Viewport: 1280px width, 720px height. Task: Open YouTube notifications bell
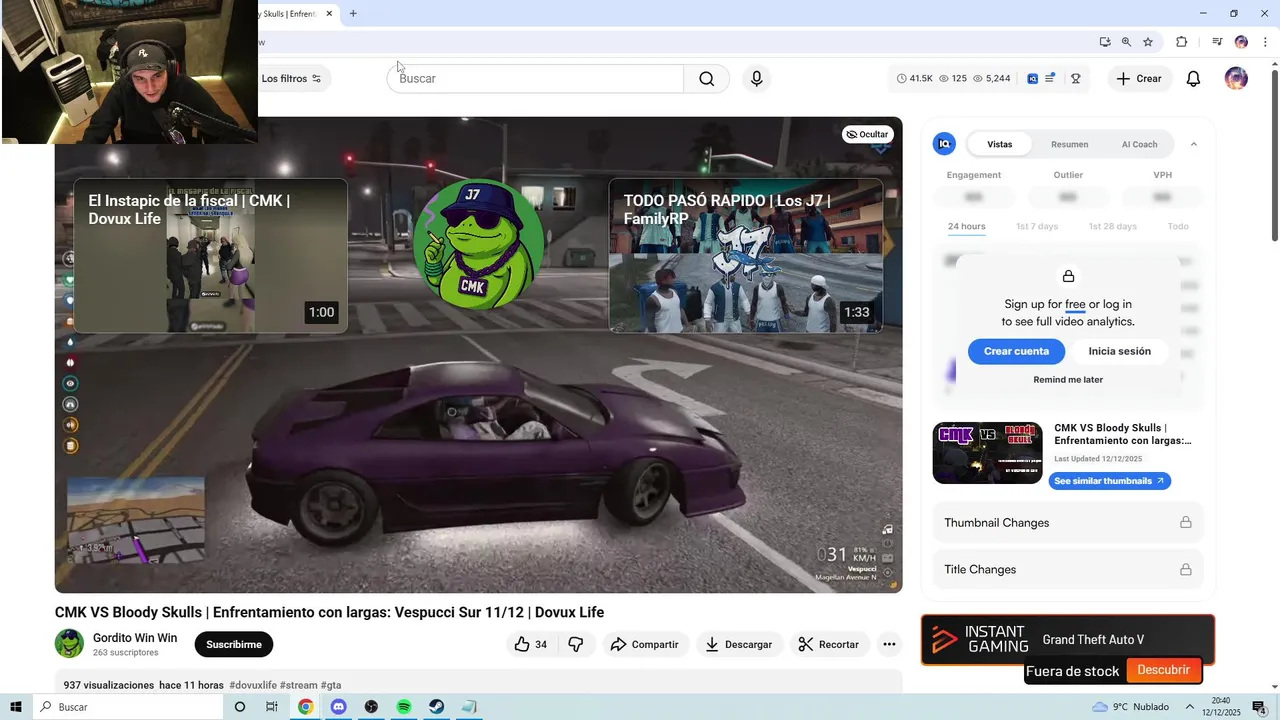click(x=1193, y=79)
